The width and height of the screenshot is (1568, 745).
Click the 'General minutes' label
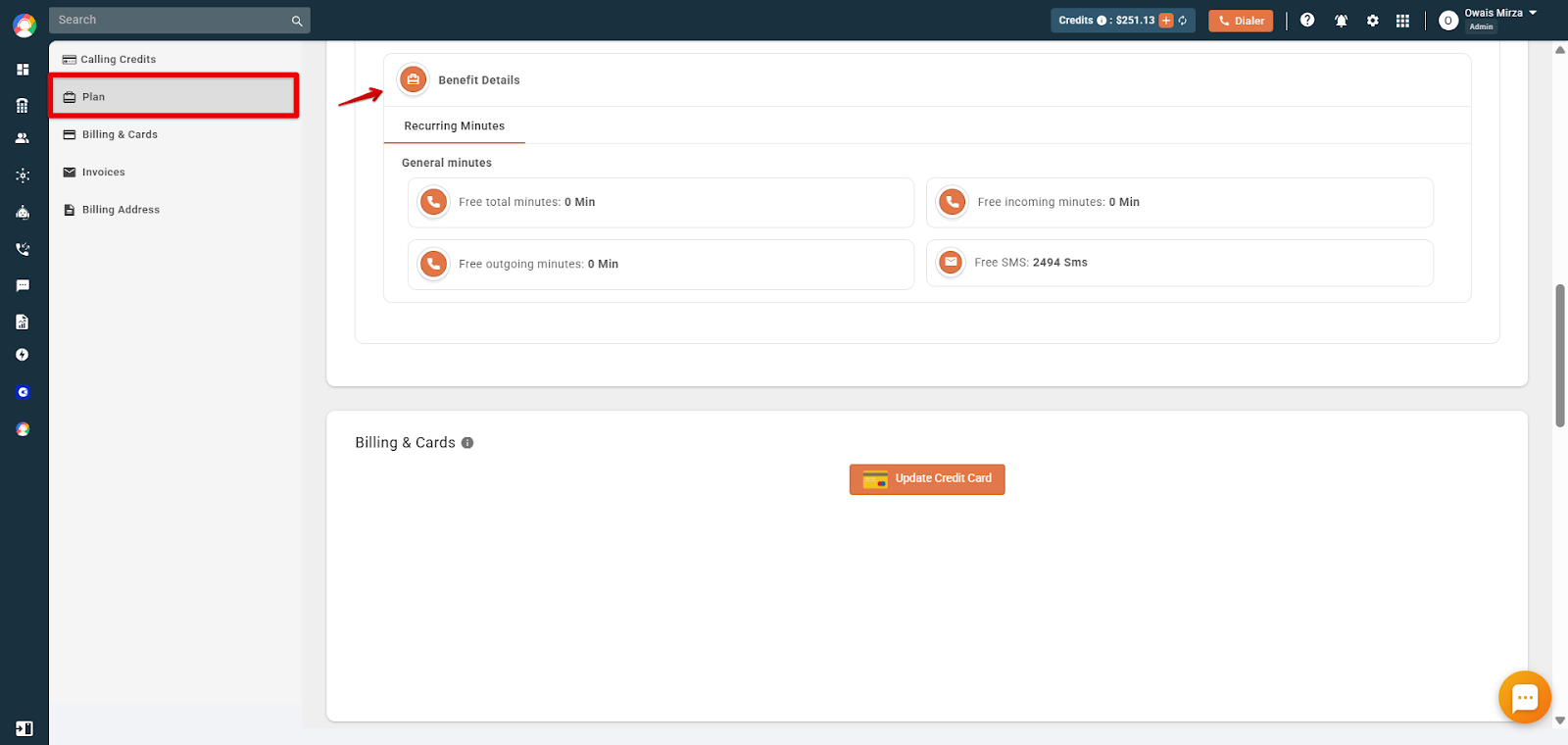point(447,163)
